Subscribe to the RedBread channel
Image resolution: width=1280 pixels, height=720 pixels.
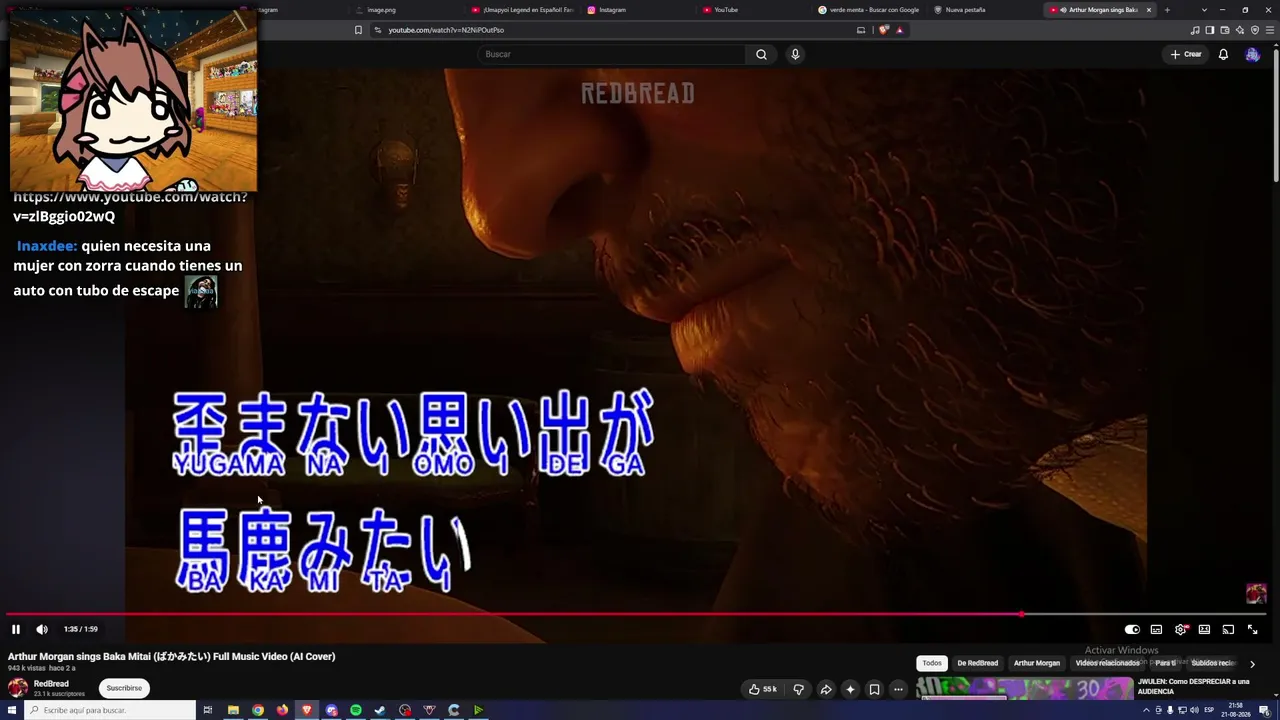click(124, 688)
